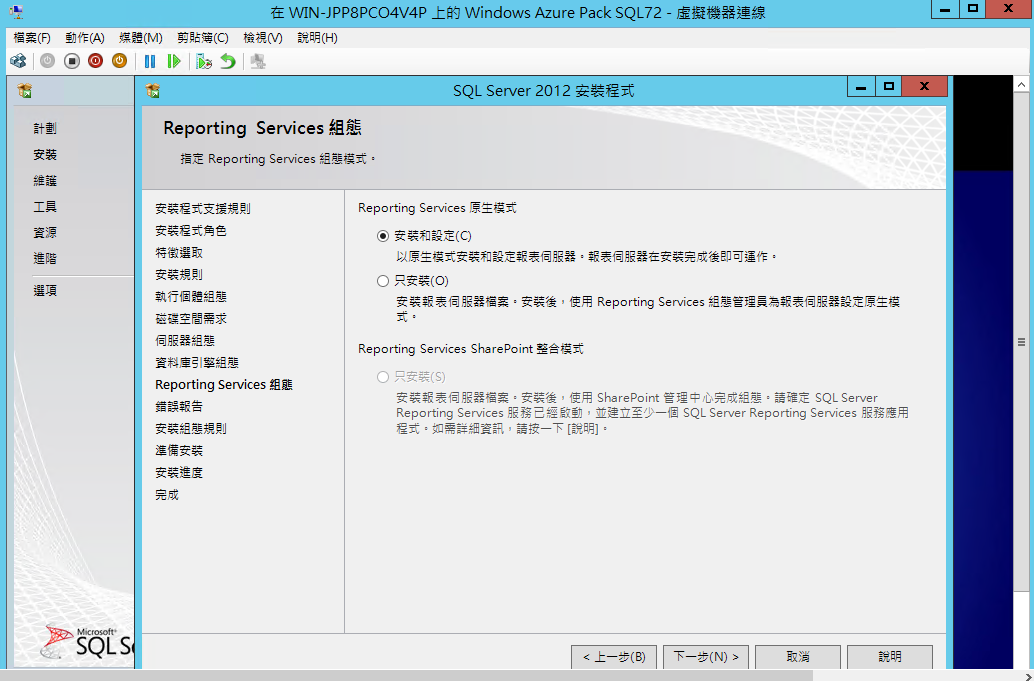Select the native-mode 只安裝(O) radio button
This screenshot has width=1034, height=681.
(x=382, y=281)
